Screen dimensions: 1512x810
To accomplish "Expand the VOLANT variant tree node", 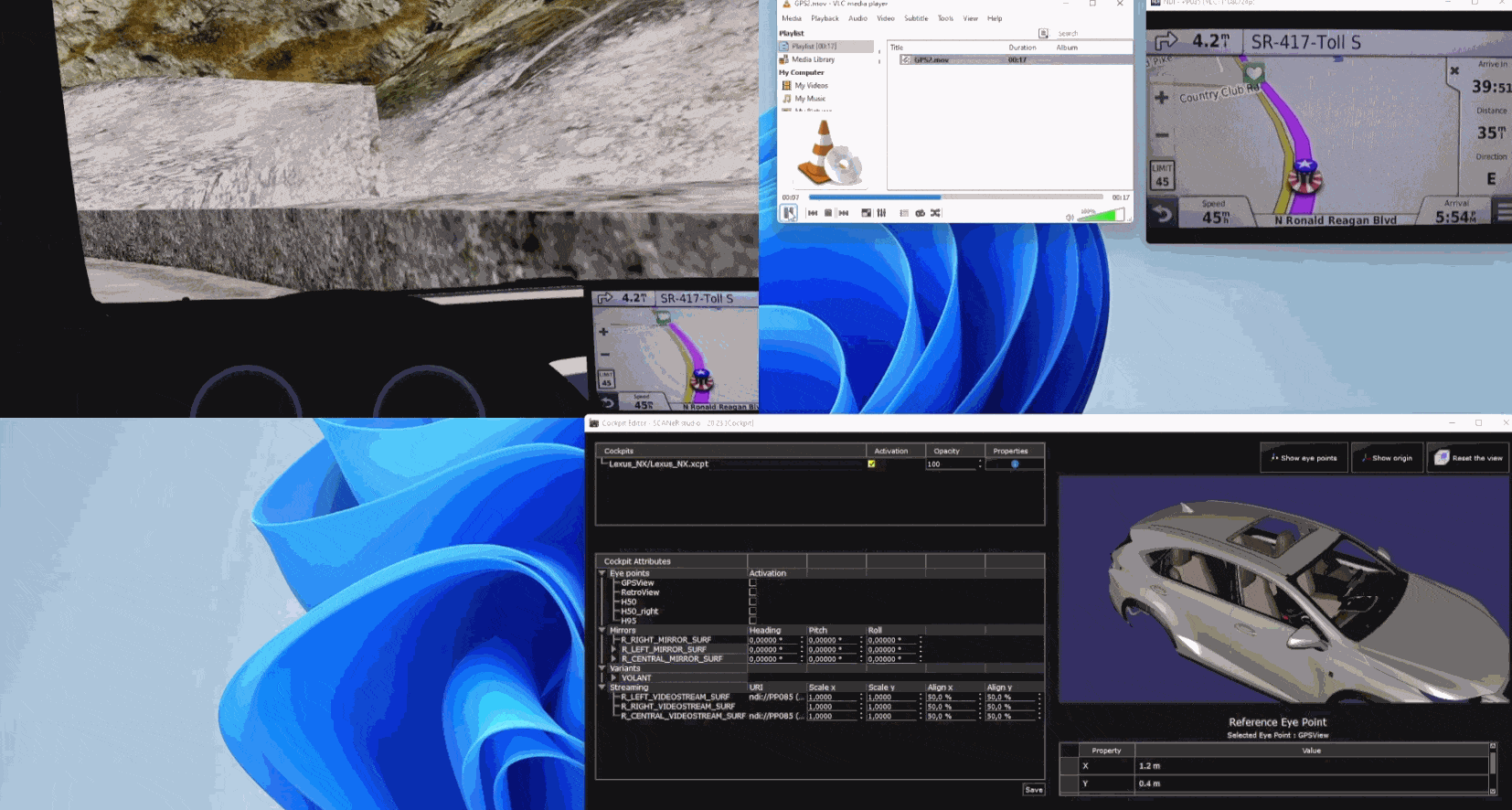I will click(613, 678).
